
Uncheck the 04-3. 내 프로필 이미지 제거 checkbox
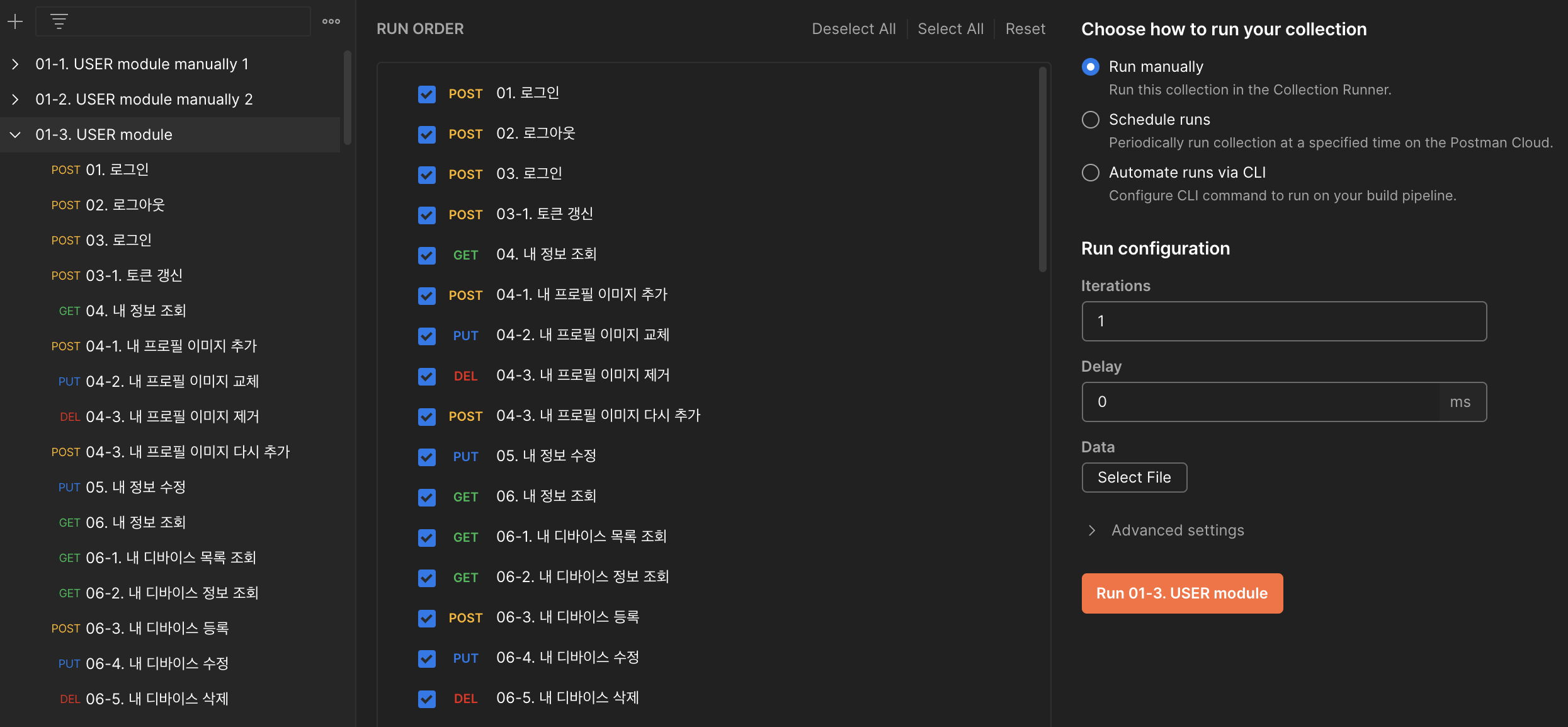pos(427,377)
